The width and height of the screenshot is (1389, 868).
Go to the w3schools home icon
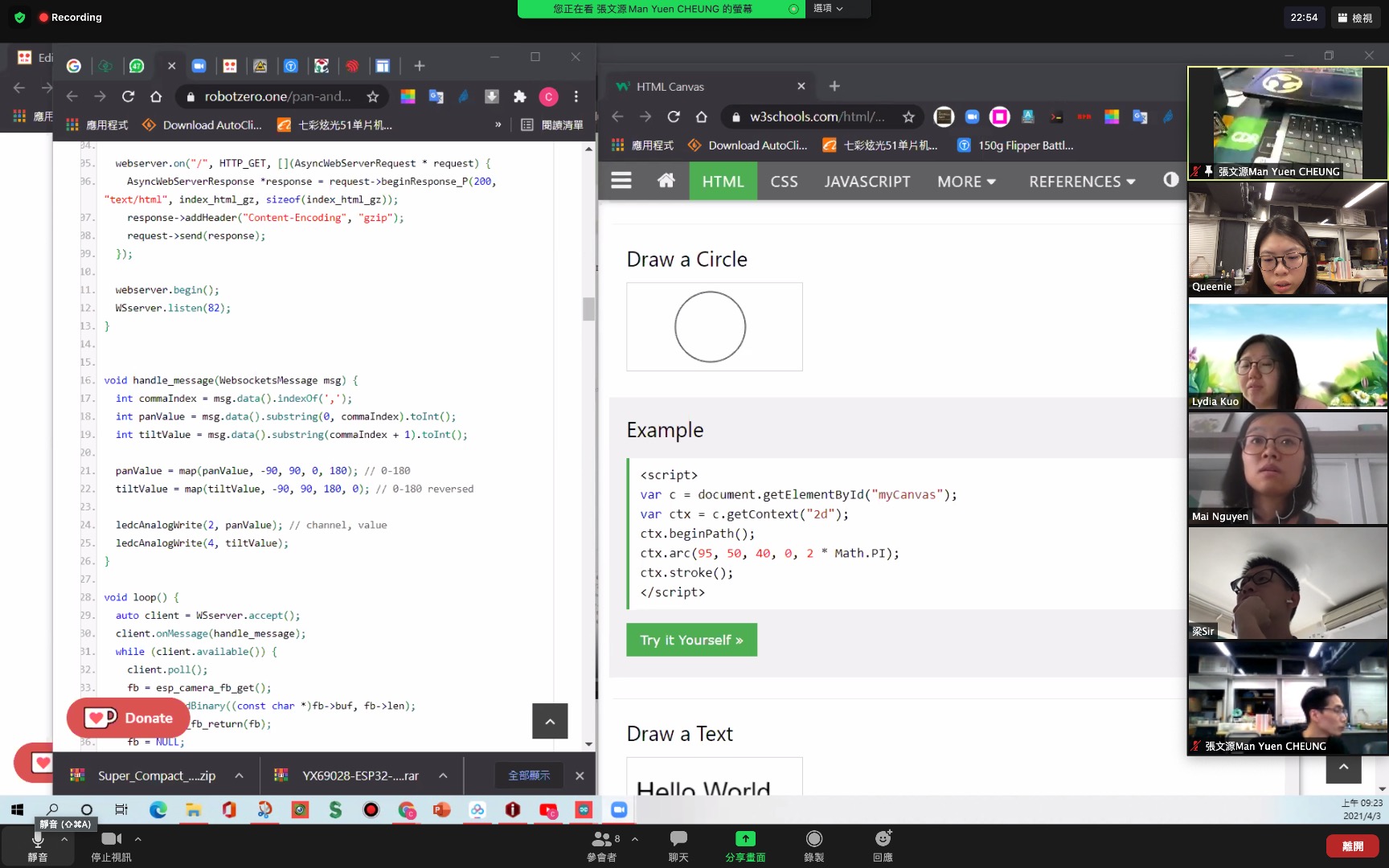coord(666,181)
